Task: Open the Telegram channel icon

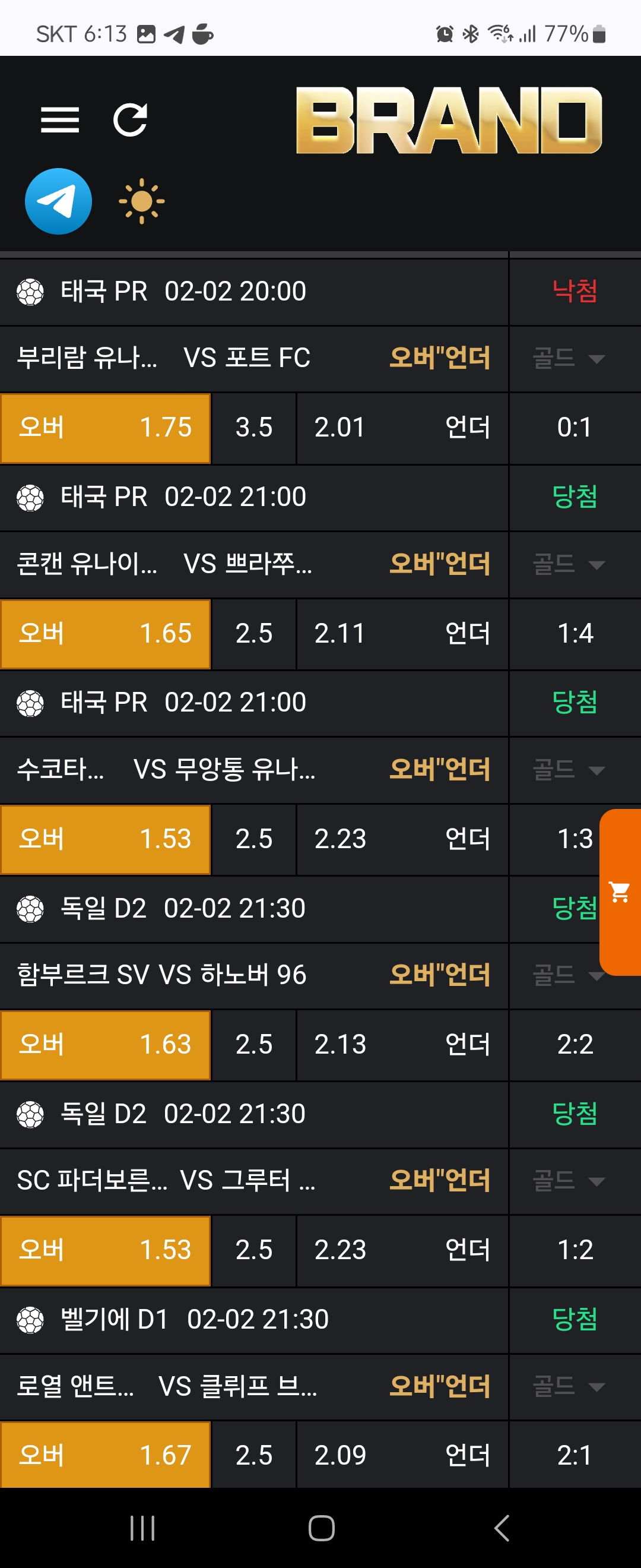Action: point(58,201)
